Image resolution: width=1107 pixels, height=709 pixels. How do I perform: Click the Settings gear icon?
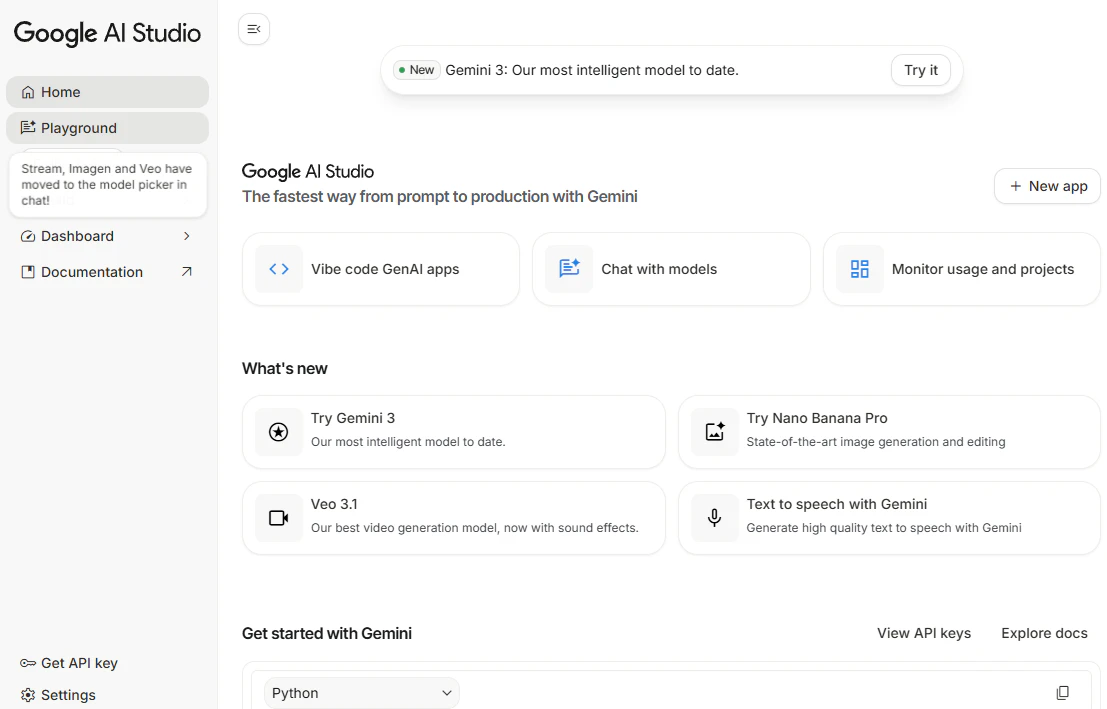(x=28, y=695)
